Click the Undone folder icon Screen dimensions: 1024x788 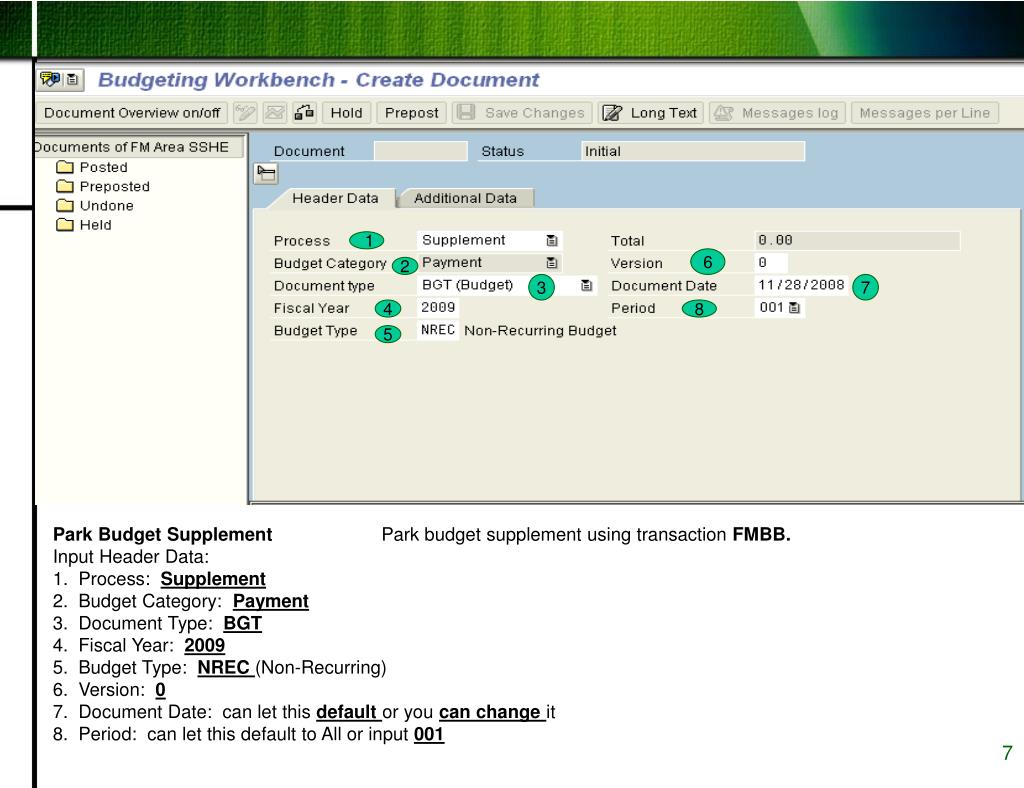pyautogui.click(x=65, y=206)
